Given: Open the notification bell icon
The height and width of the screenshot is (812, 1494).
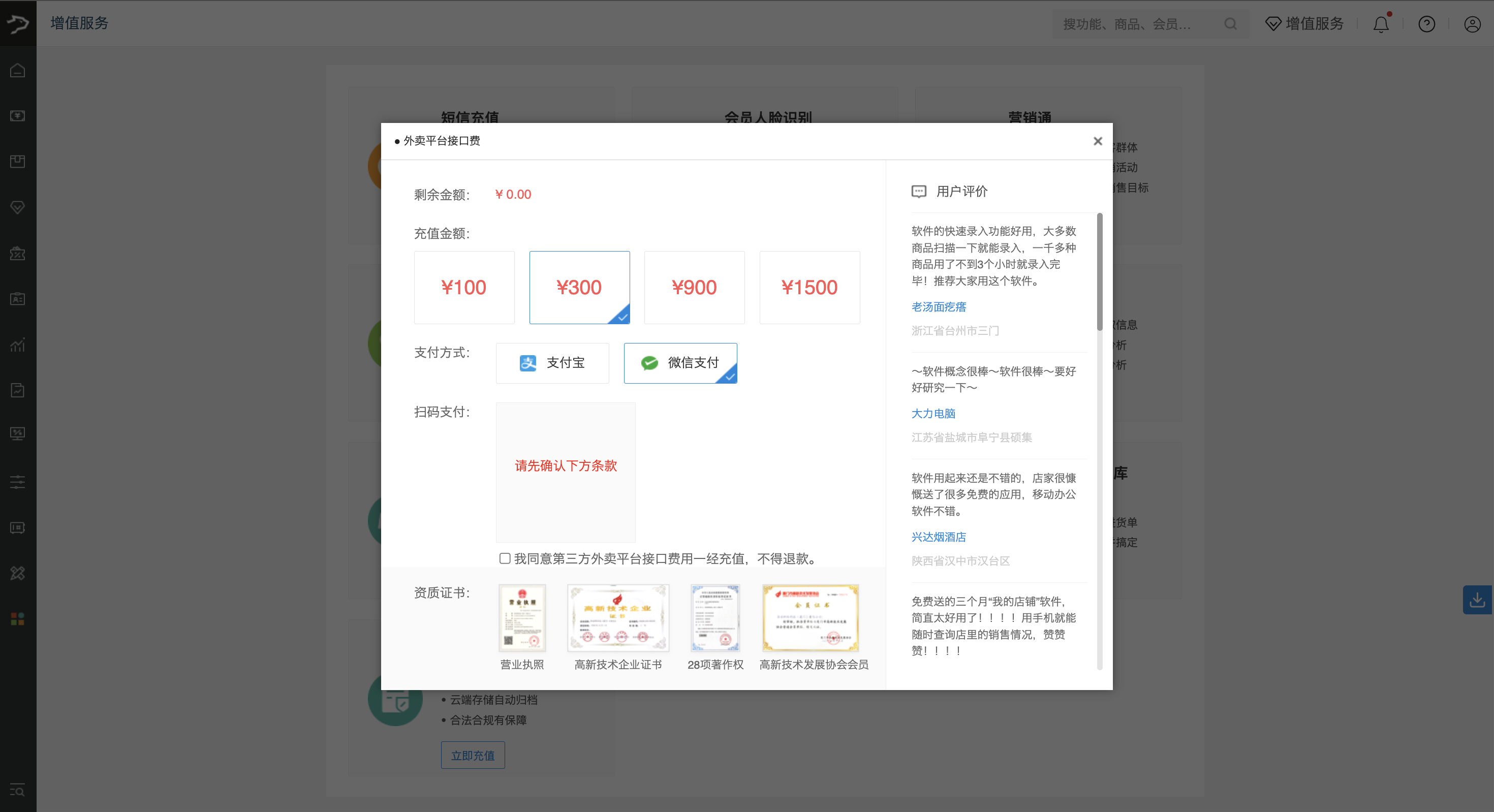Looking at the screenshot, I should (x=1381, y=24).
